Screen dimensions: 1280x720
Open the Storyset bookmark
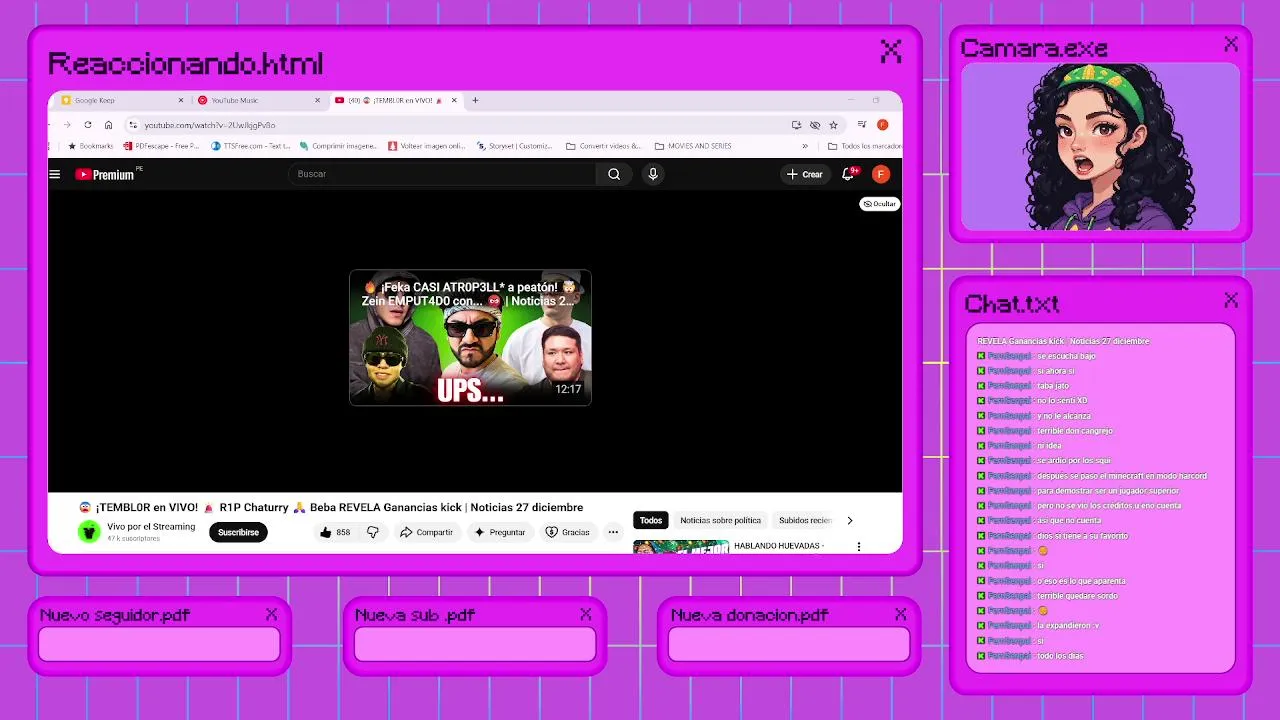[x=514, y=146]
